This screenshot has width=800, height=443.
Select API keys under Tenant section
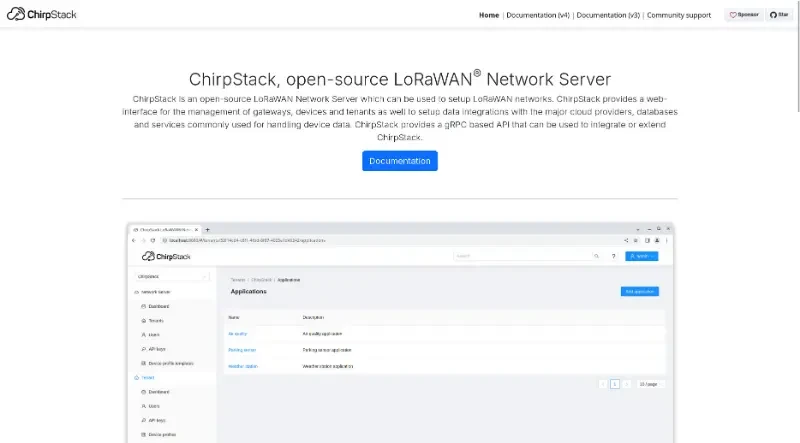pyautogui.click(x=154, y=421)
